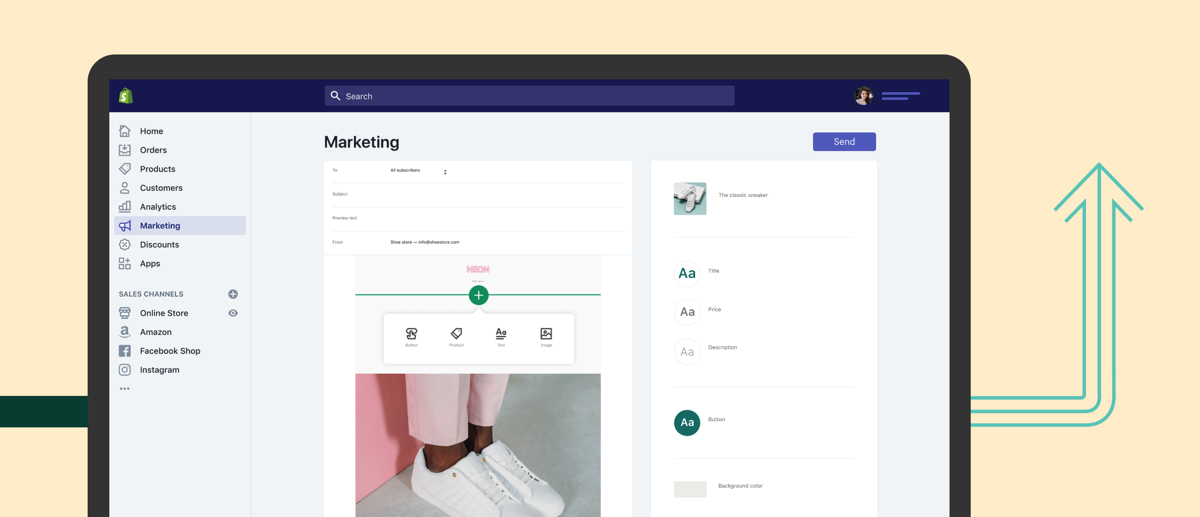Open the Instagram sales channel
Viewport: 1200px width, 517px height.
pos(160,370)
